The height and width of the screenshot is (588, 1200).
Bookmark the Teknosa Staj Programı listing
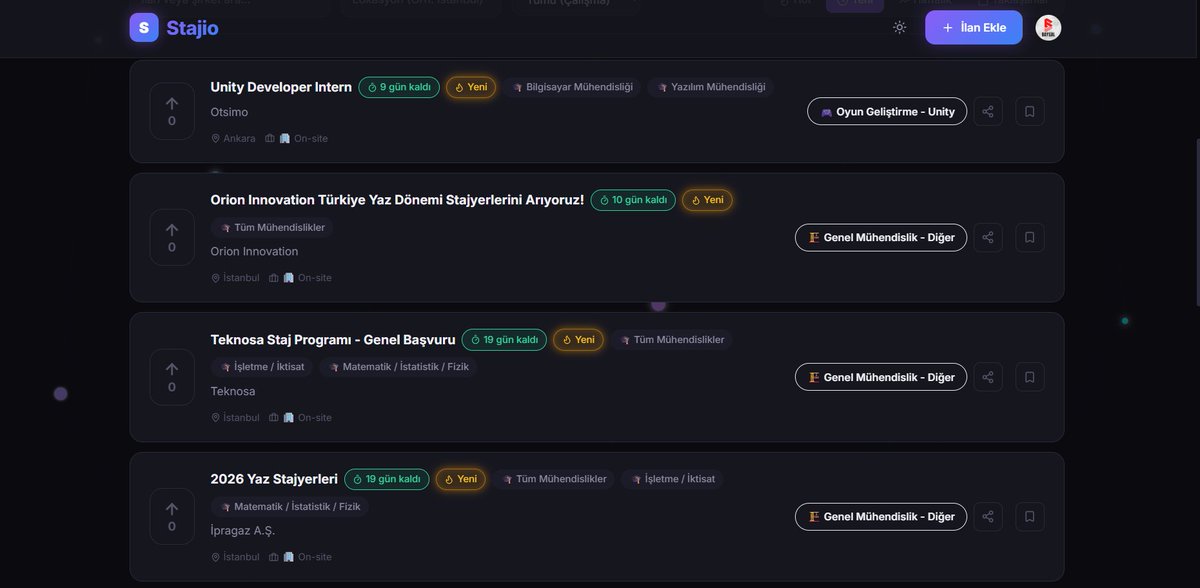point(1030,377)
